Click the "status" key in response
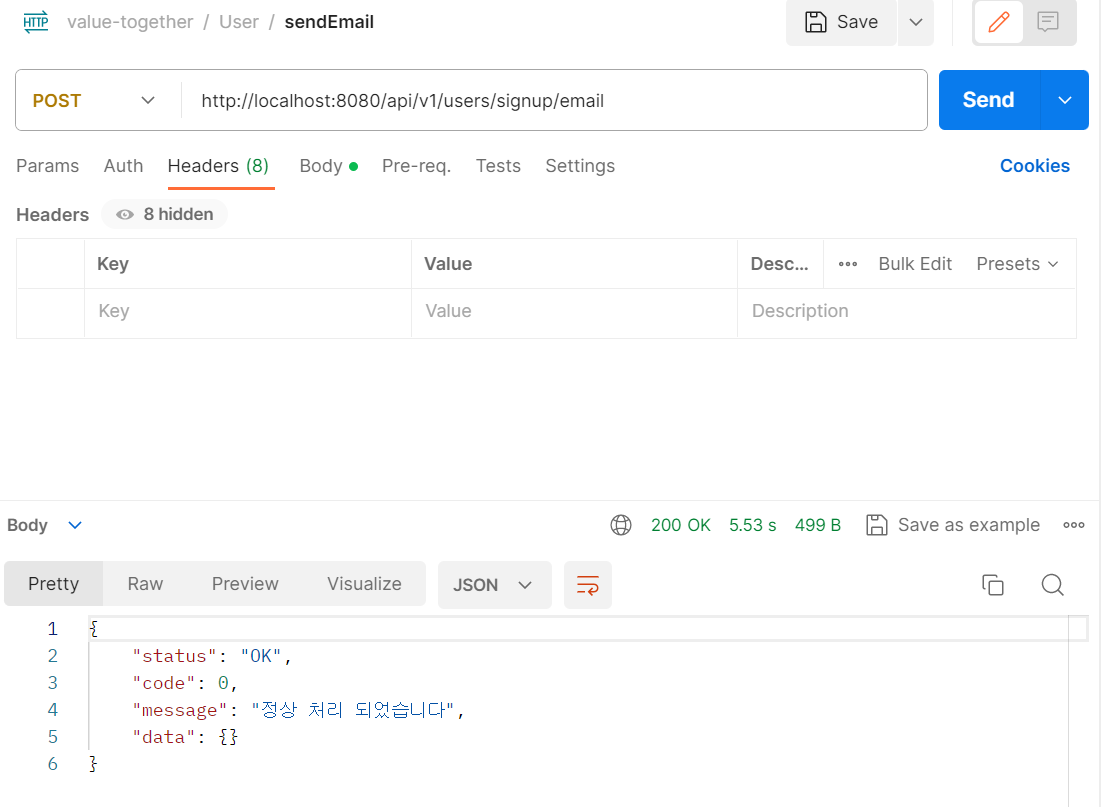The height and width of the screenshot is (807, 1105). coord(174,656)
